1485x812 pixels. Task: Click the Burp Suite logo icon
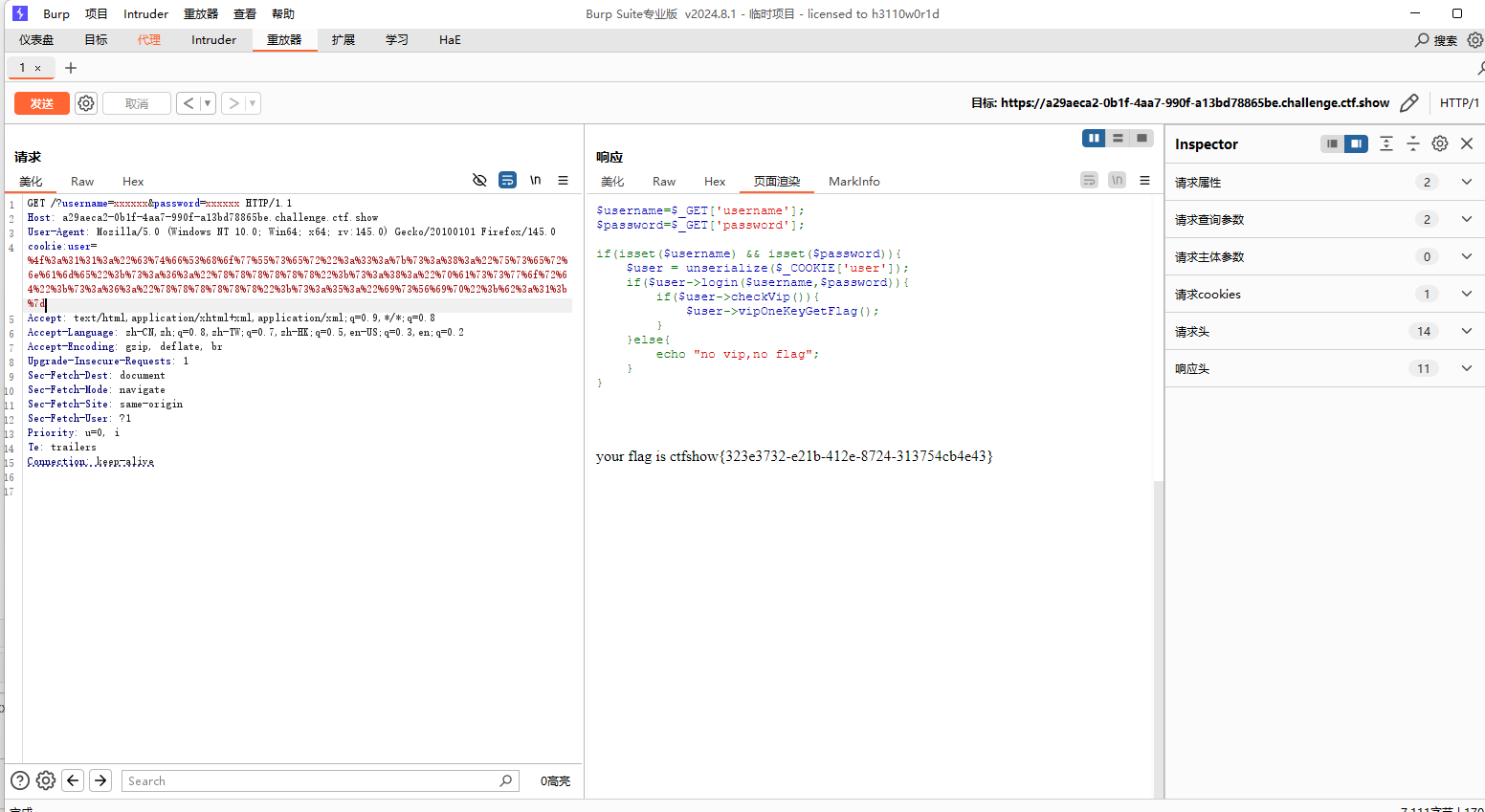coord(19,13)
